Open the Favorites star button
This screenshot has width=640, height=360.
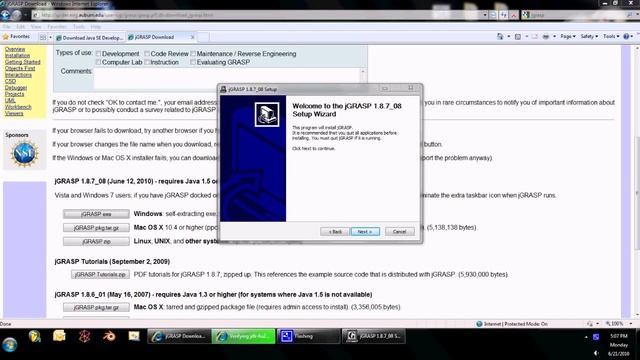17,37
